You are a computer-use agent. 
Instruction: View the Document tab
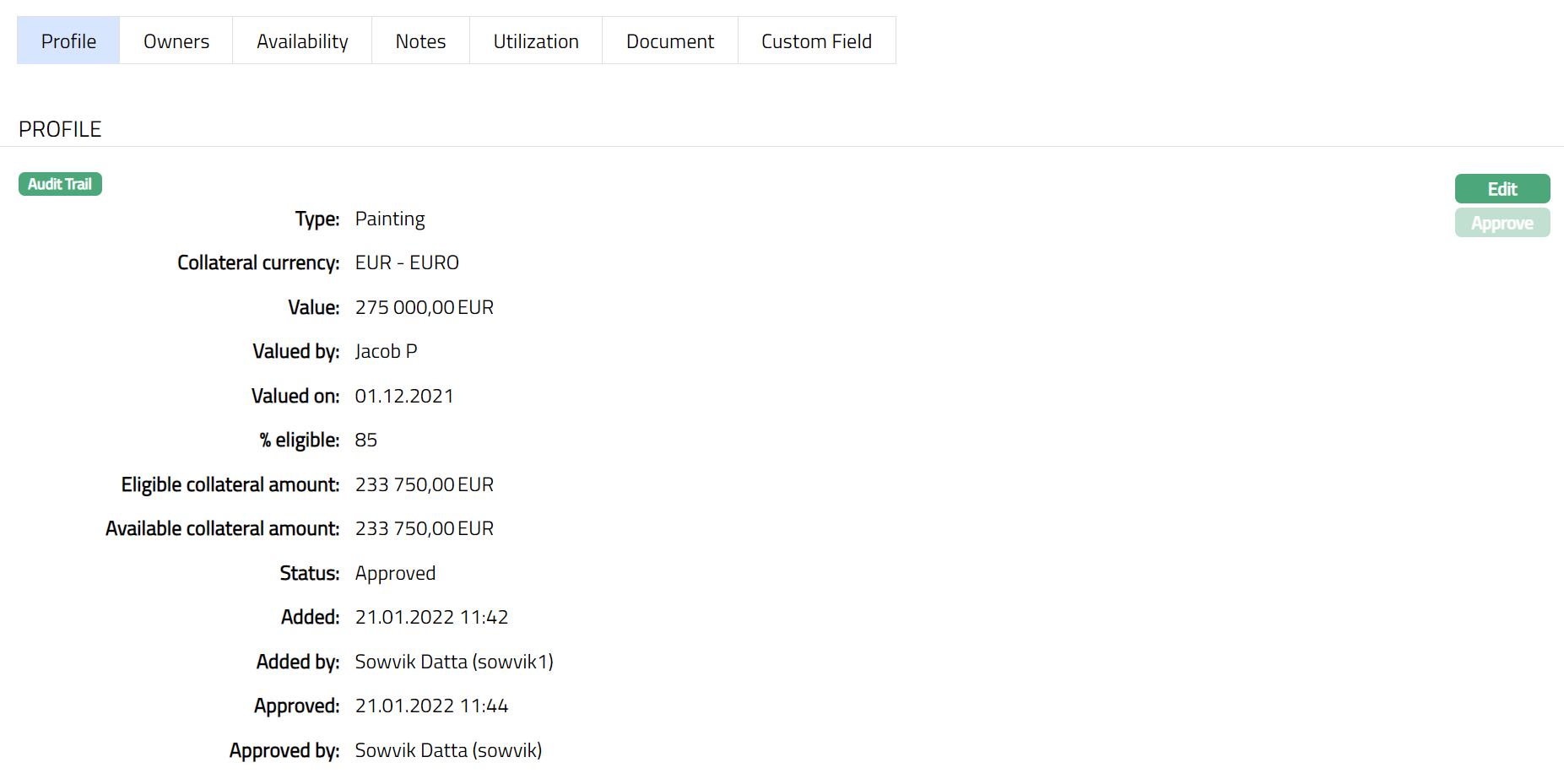[x=670, y=41]
